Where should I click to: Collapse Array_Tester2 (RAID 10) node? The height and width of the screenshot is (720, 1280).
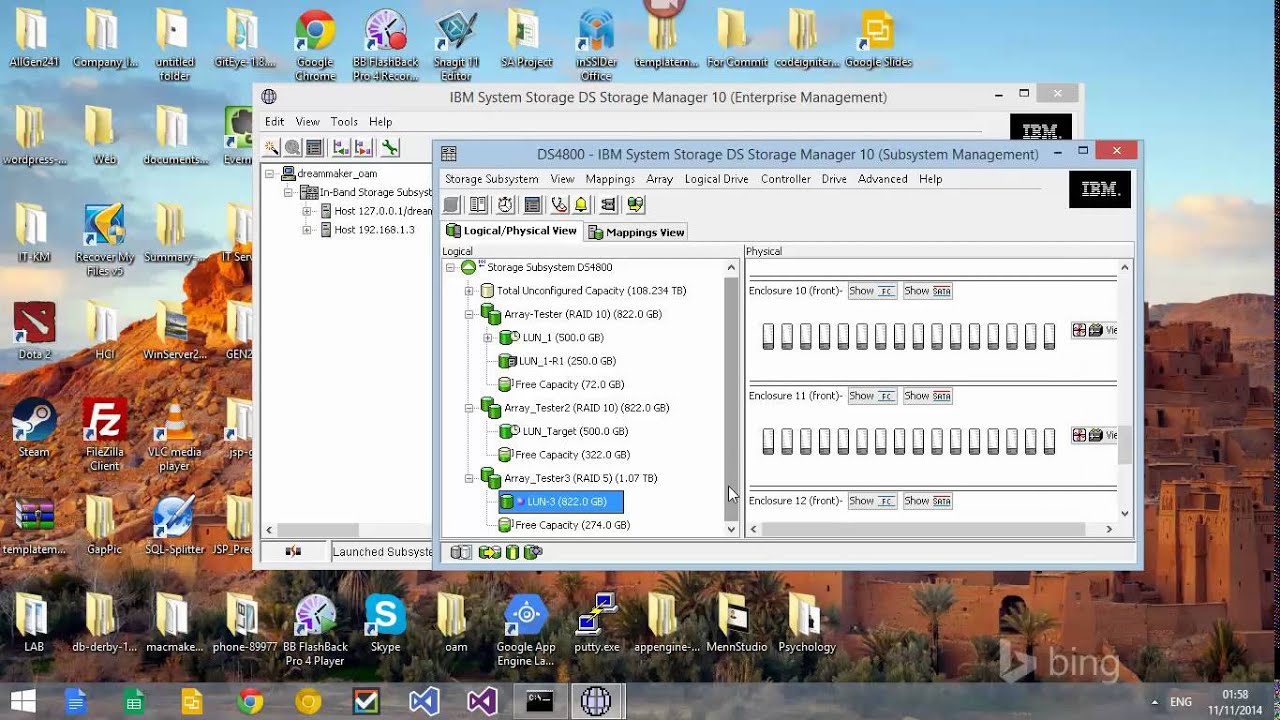point(468,408)
